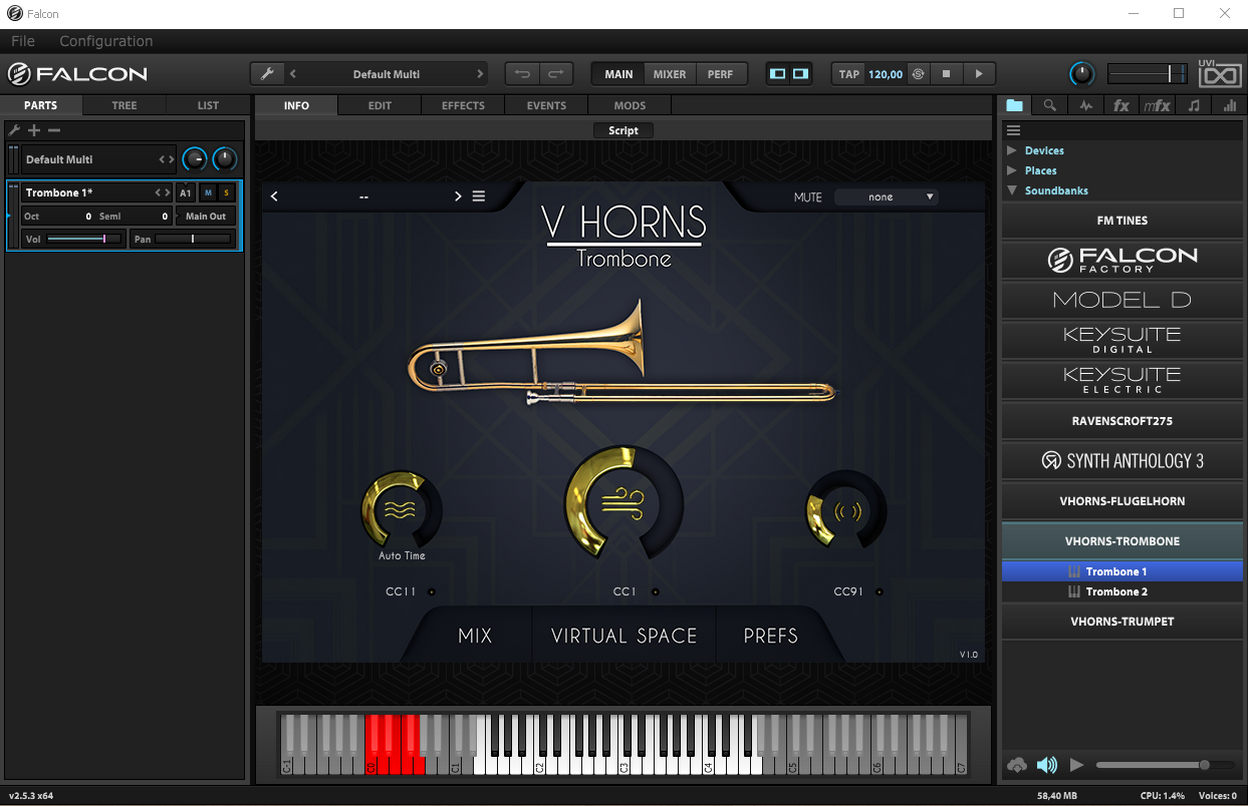Mute the Trombone 1 part
The image size is (1248, 806).
pos(208,192)
